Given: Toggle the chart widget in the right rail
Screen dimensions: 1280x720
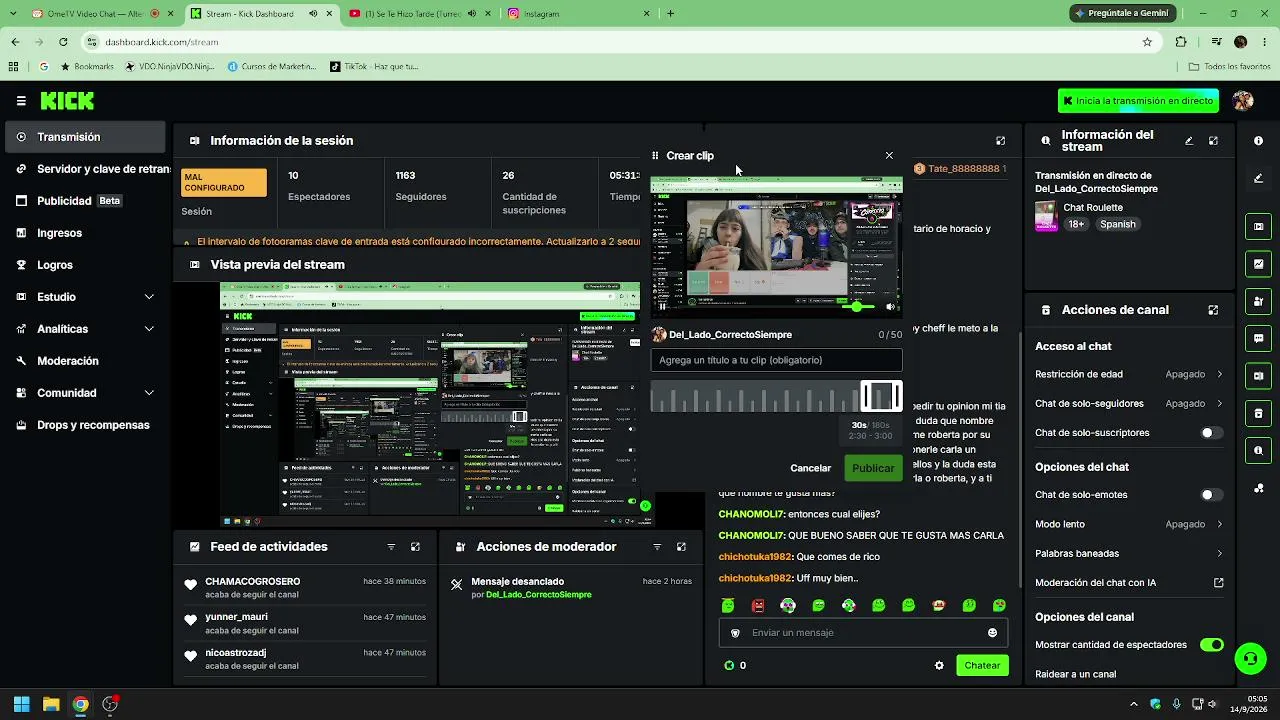Looking at the screenshot, I should (1258, 264).
